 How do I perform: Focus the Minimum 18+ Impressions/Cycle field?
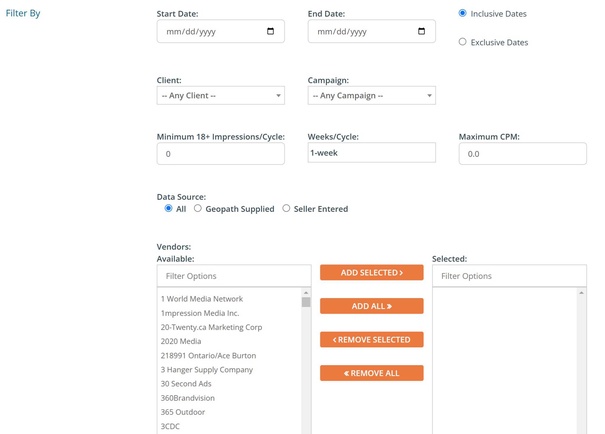[x=221, y=154]
